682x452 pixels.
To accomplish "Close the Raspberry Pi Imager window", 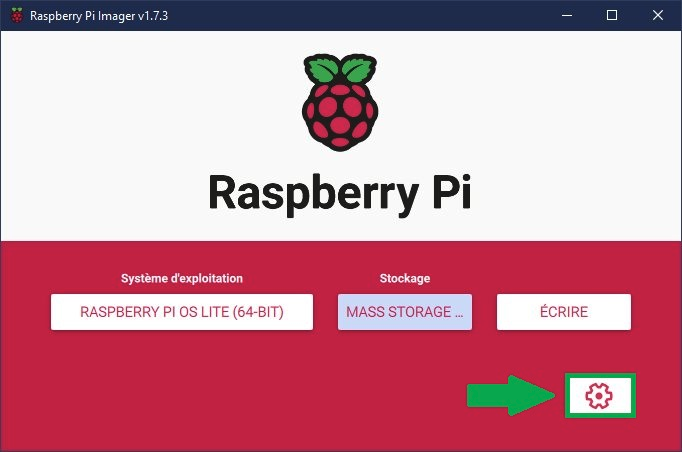I will pos(658,16).
